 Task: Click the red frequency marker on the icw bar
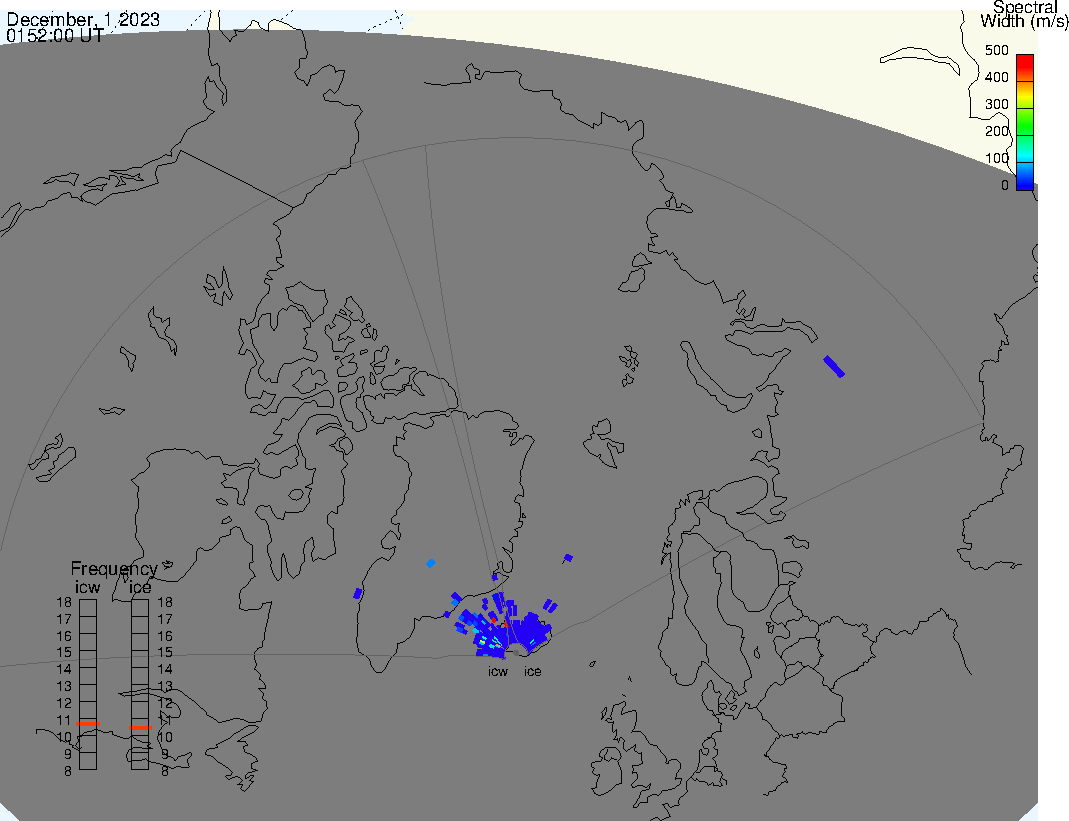pyautogui.click(x=88, y=723)
